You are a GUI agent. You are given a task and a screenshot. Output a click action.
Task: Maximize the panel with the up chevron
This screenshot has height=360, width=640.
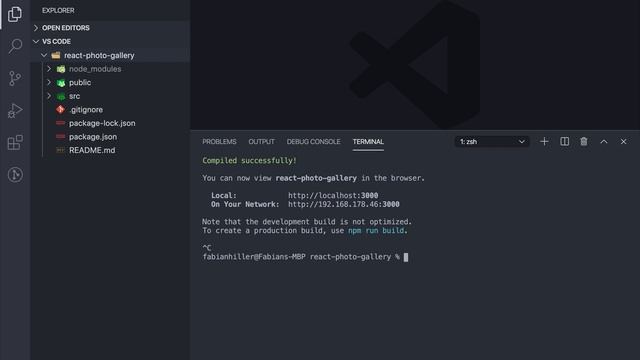point(604,142)
